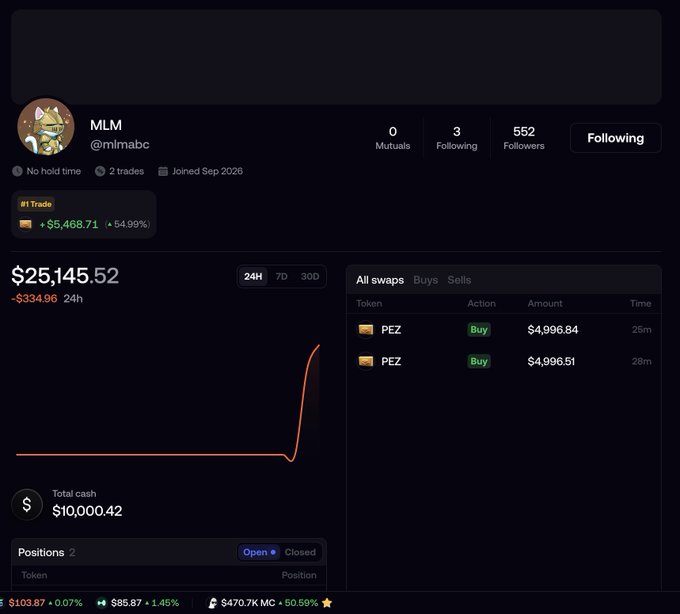
Task: Click the dollar sign Total cash icon
Action: 27,504
